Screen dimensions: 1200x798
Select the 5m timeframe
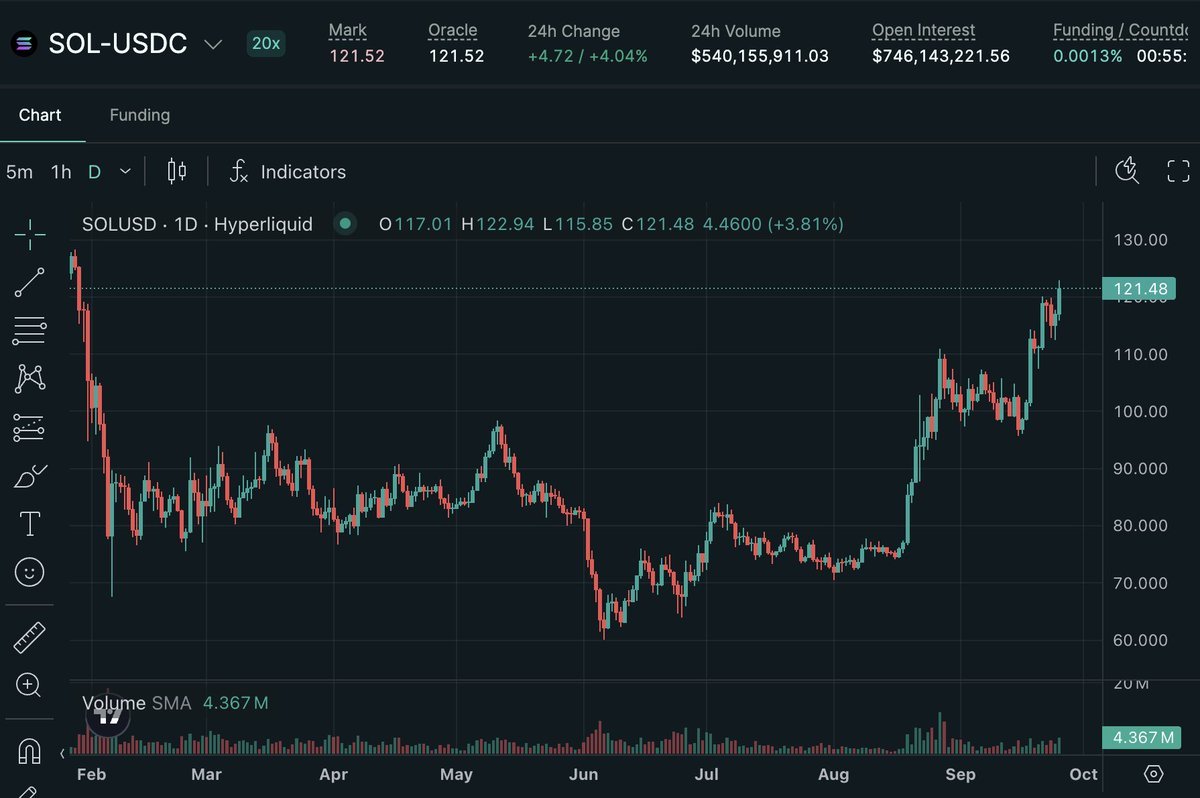click(x=19, y=172)
